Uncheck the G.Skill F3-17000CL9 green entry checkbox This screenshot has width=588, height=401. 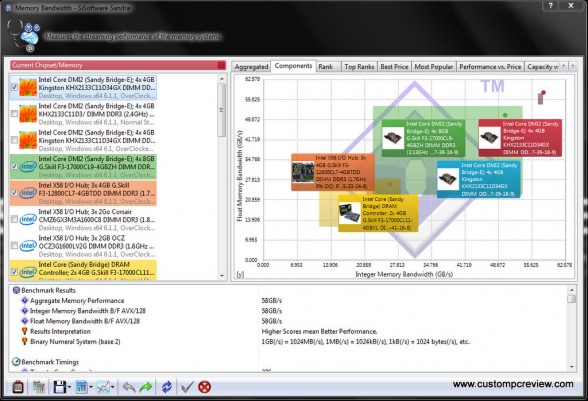(14, 166)
